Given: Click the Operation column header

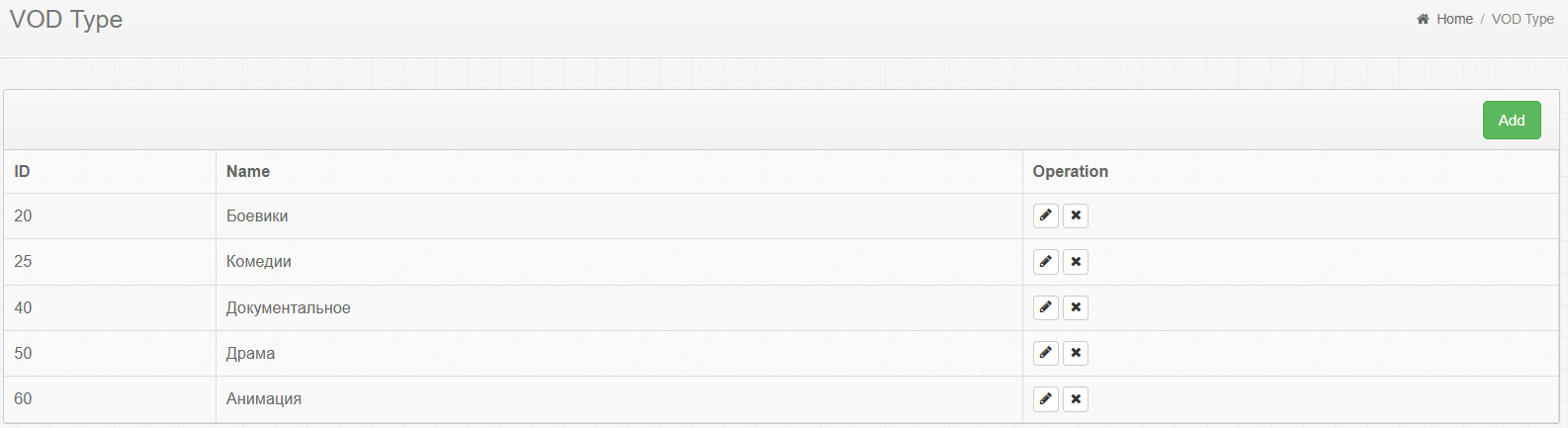Looking at the screenshot, I should pyautogui.click(x=1070, y=171).
